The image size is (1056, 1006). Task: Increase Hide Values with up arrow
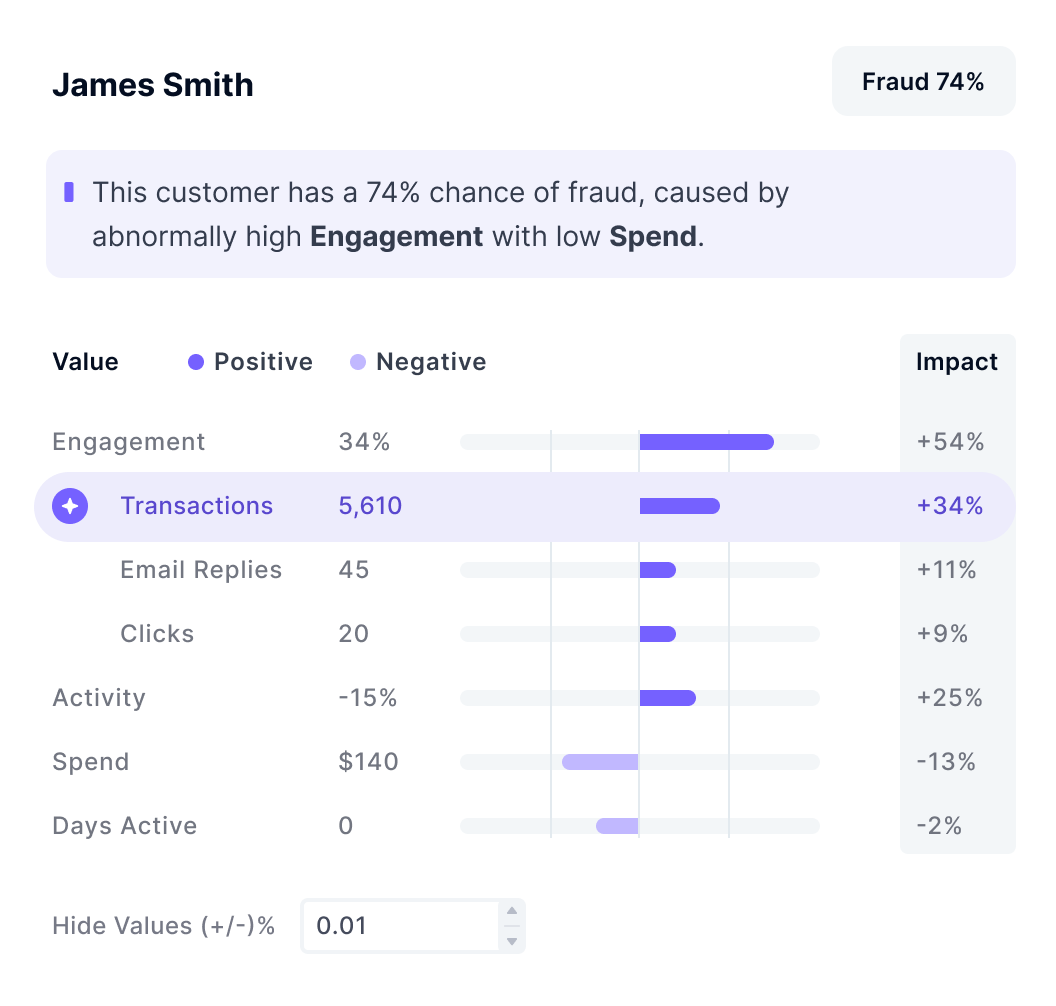tap(512, 911)
